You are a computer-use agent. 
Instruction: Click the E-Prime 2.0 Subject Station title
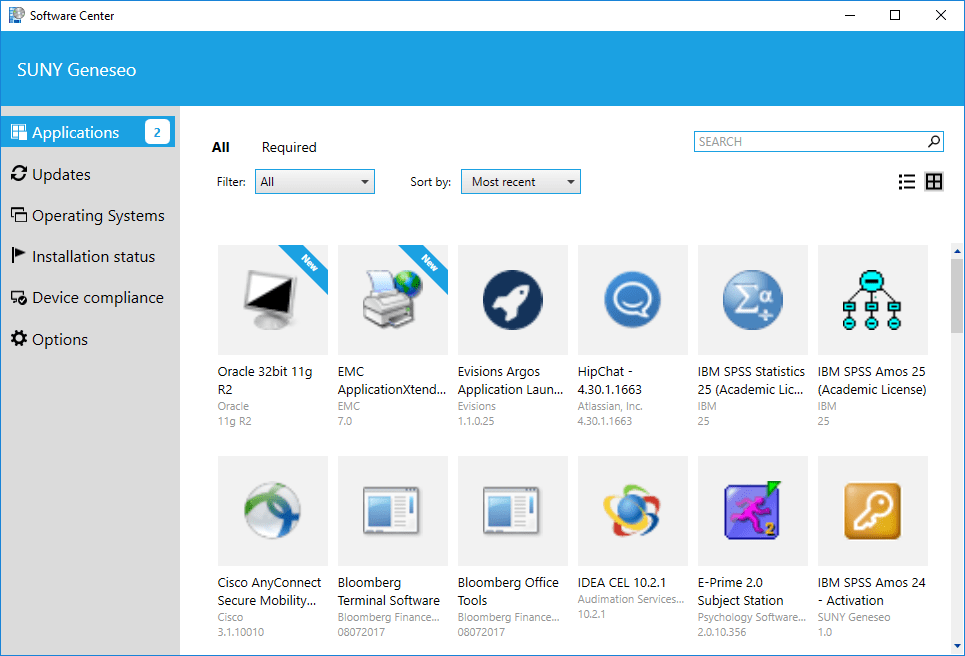740,591
